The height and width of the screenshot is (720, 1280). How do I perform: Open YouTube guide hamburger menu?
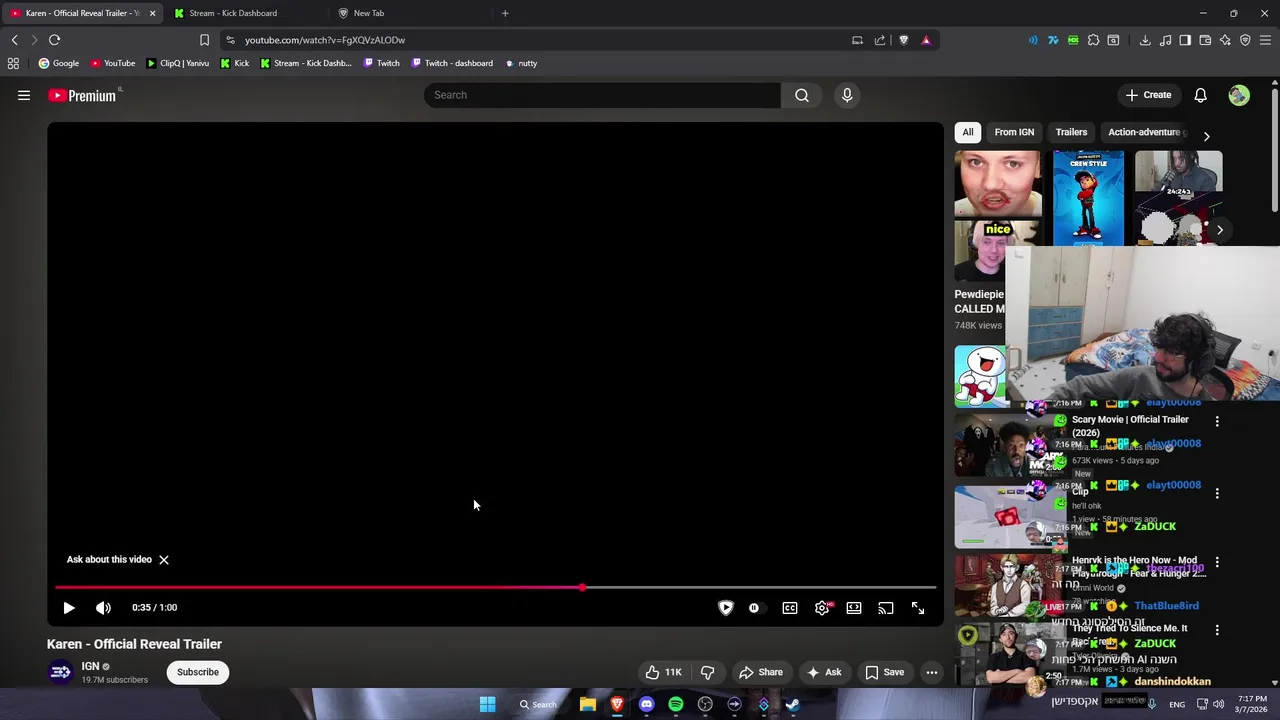24,95
